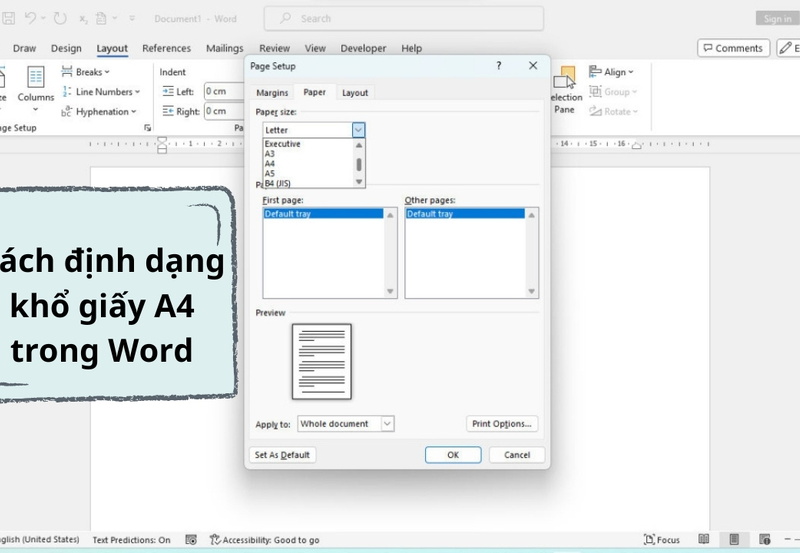Click paper size list scroll up arrow
800x553 pixels.
coord(359,145)
